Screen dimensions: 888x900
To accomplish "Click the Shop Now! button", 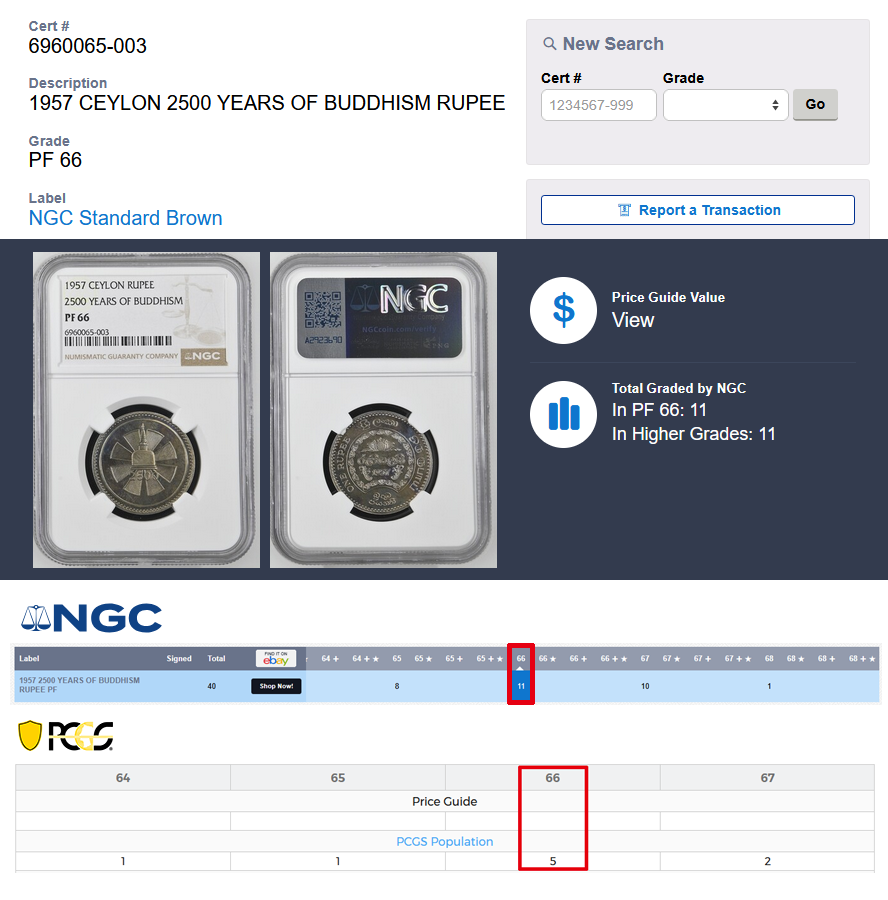I will pyautogui.click(x=276, y=686).
